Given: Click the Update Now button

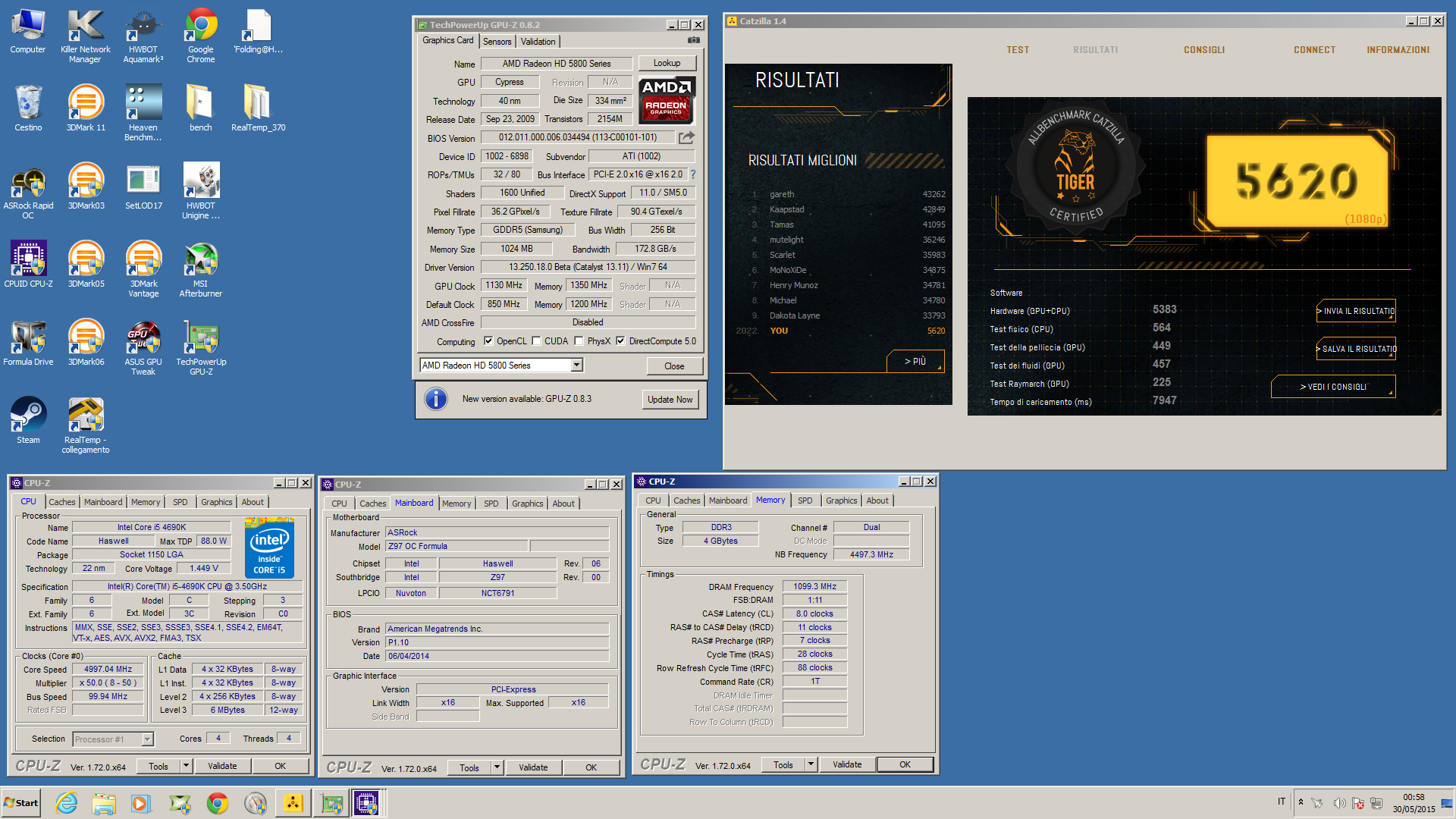Looking at the screenshot, I should 670,400.
